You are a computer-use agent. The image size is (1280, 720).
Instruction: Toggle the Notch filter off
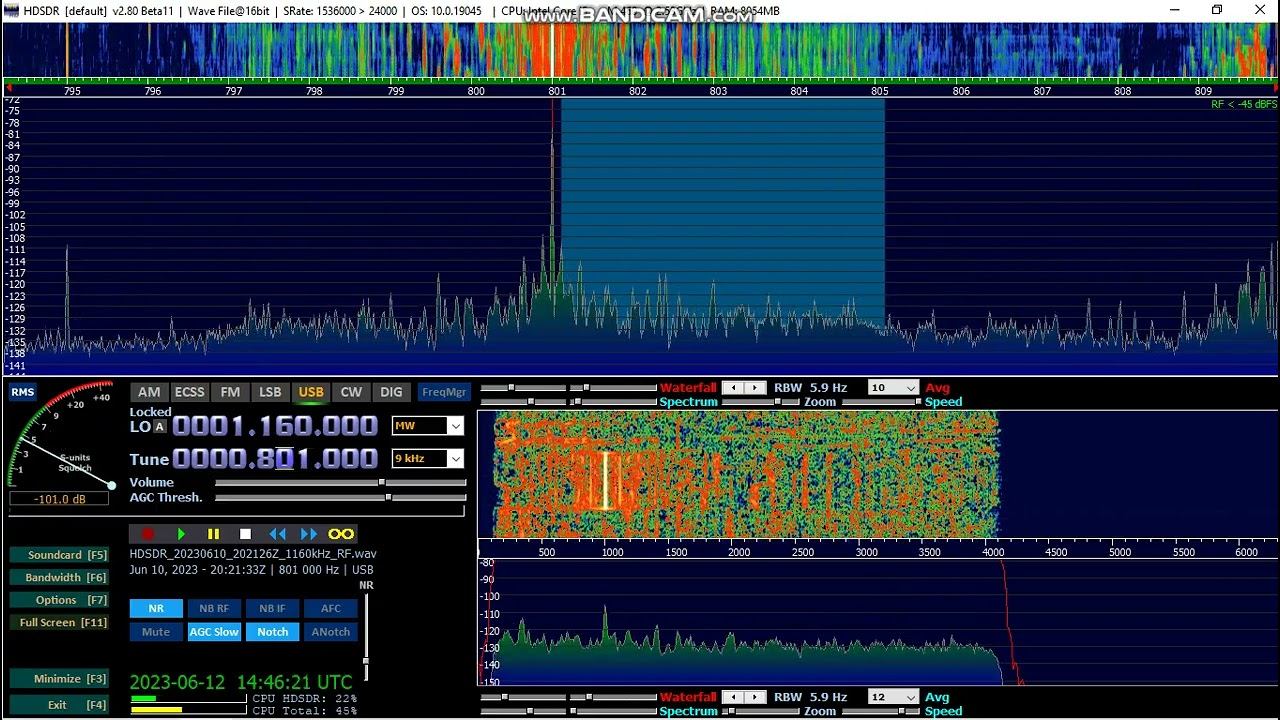(x=272, y=632)
